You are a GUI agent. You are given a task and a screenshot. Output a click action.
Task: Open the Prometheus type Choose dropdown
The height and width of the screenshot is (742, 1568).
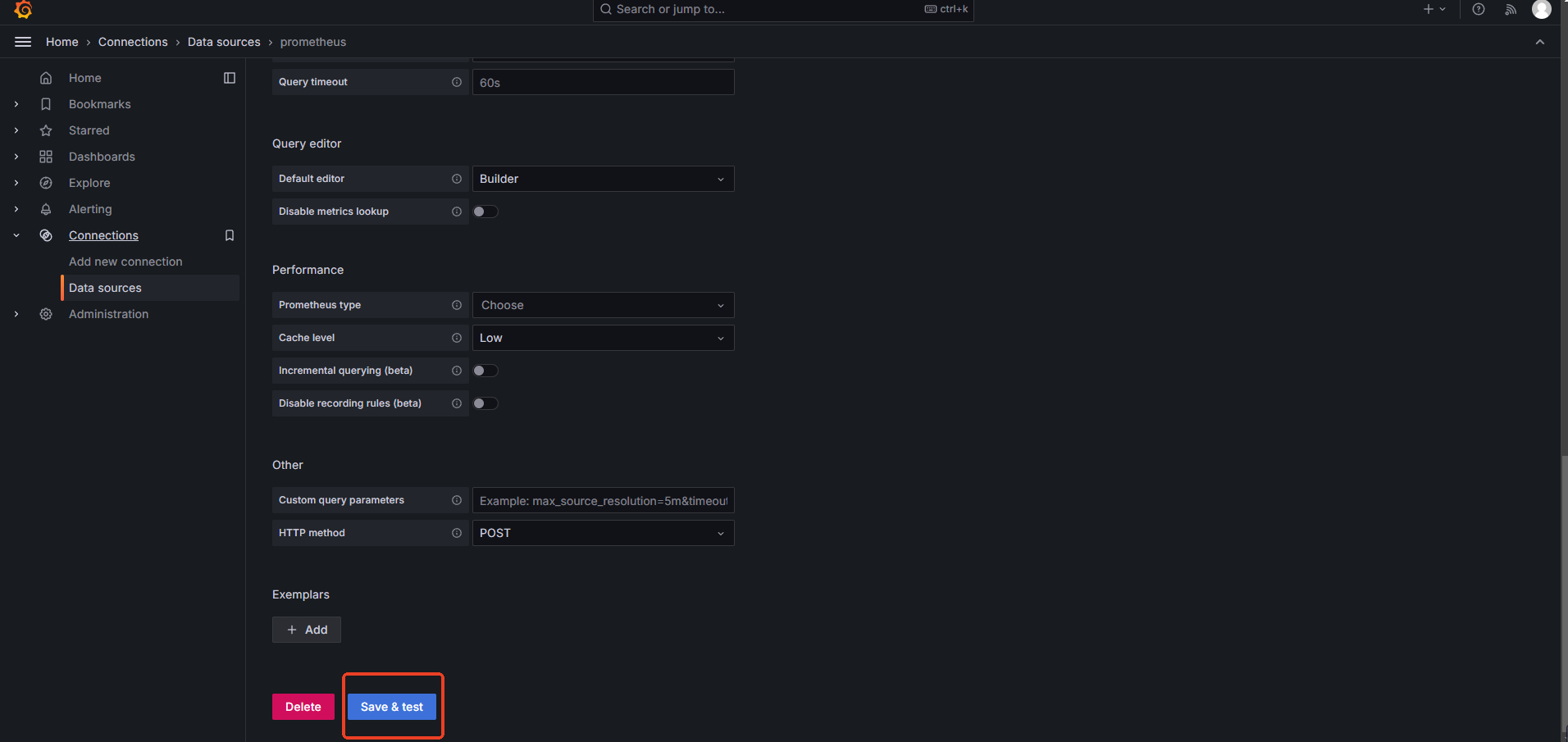(603, 305)
